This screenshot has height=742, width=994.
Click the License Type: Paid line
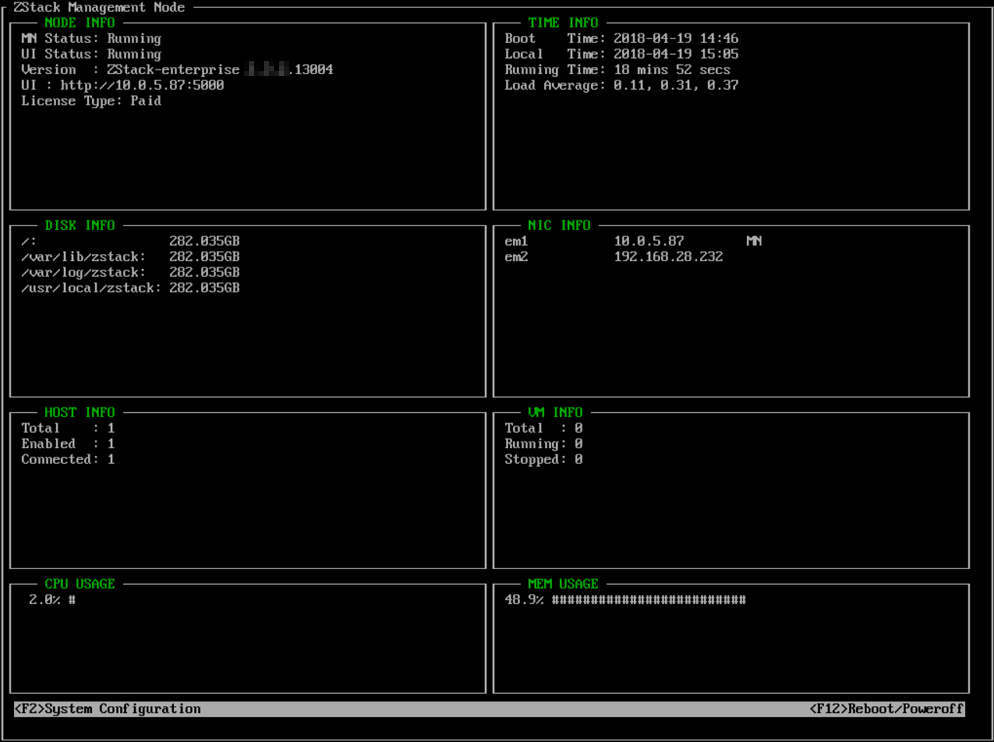point(91,101)
